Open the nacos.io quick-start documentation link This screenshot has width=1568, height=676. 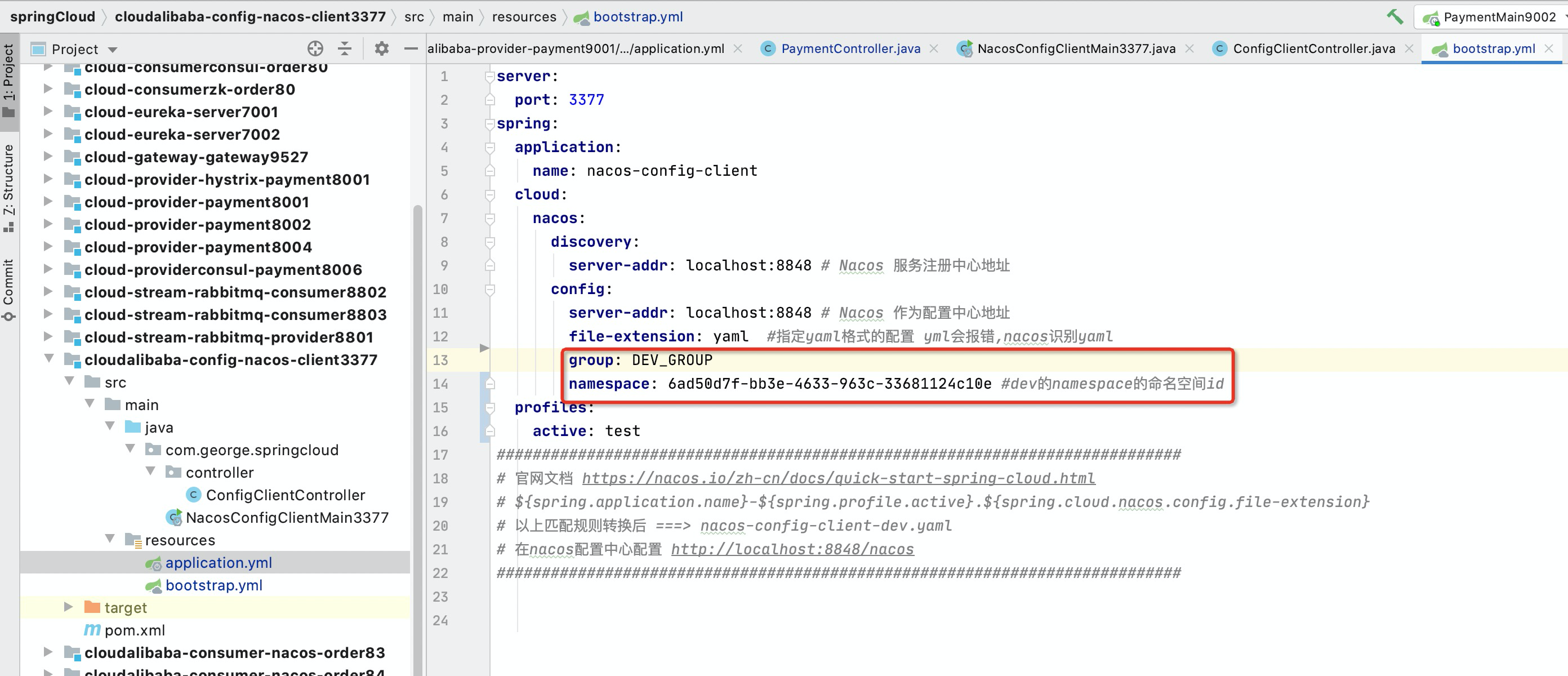coord(838,479)
